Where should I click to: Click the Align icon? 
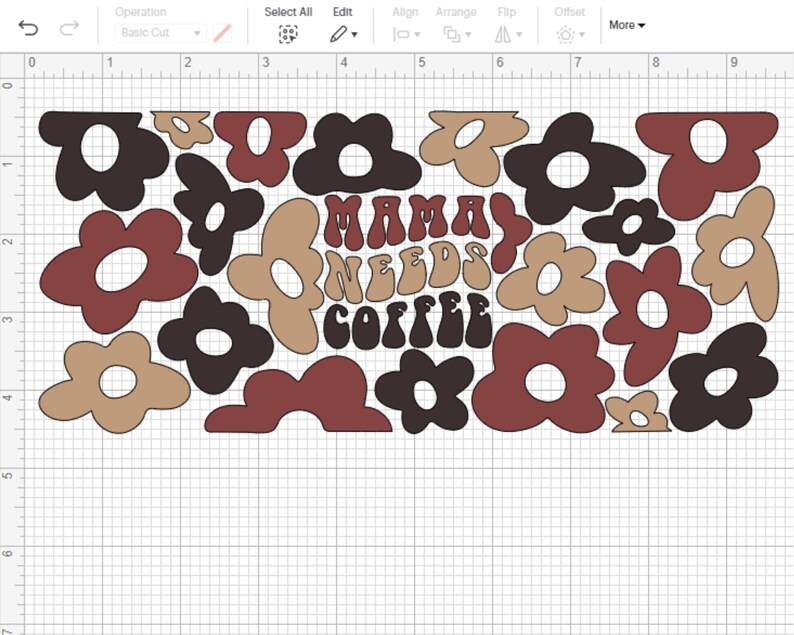(x=401, y=34)
